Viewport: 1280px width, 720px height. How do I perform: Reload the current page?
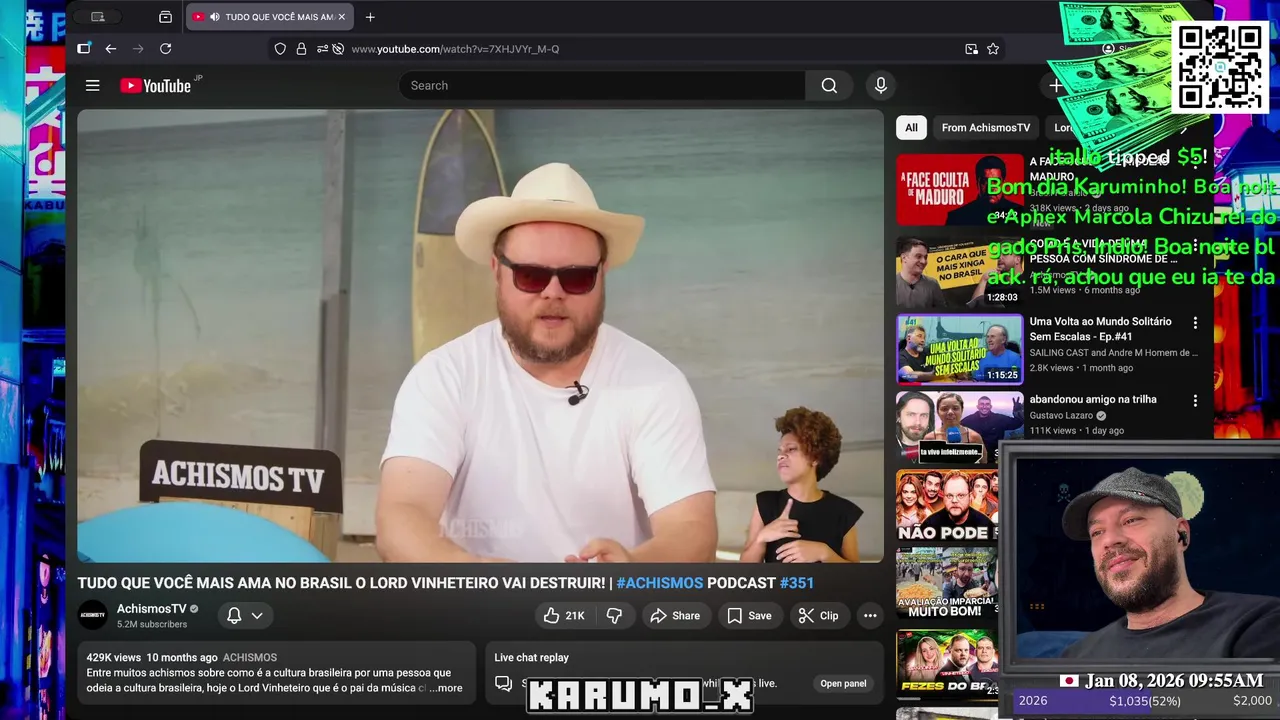(166, 49)
